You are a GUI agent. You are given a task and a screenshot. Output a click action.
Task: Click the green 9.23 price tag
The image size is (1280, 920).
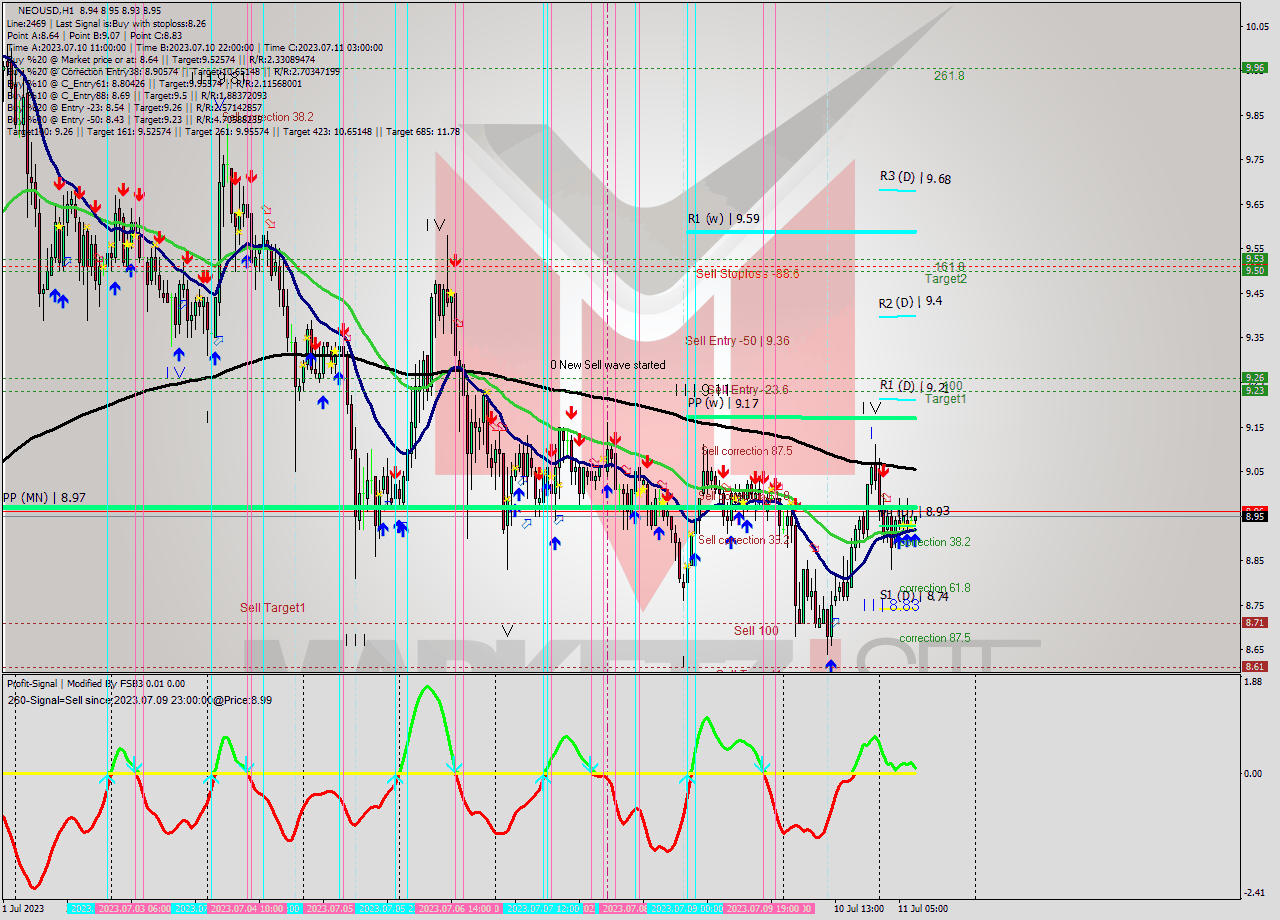coord(1254,390)
